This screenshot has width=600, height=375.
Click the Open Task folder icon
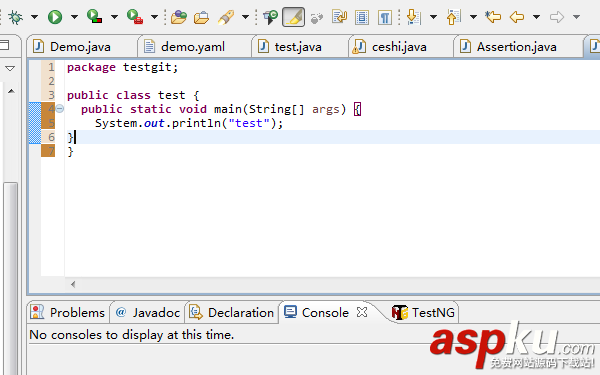point(201,17)
